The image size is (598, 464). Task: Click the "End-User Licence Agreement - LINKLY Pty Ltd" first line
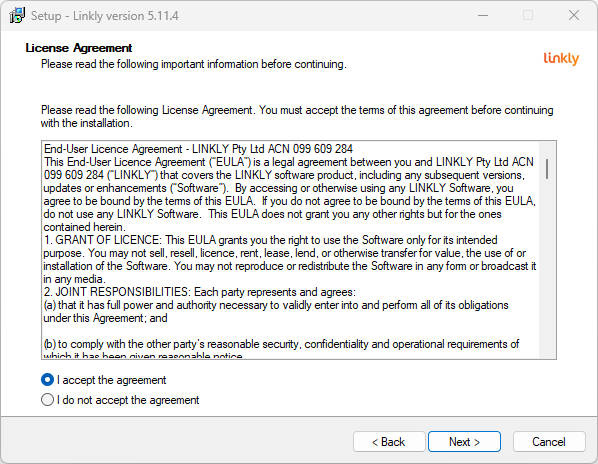click(198, 148)
